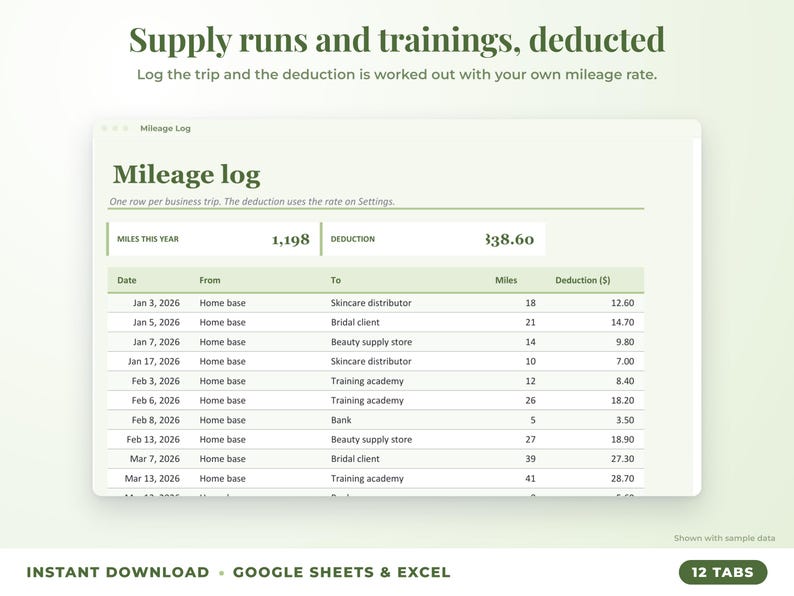Select the Jan 7, 2026 date cell
This screenshot has width=794, height=596.
(x=156, y=342)
